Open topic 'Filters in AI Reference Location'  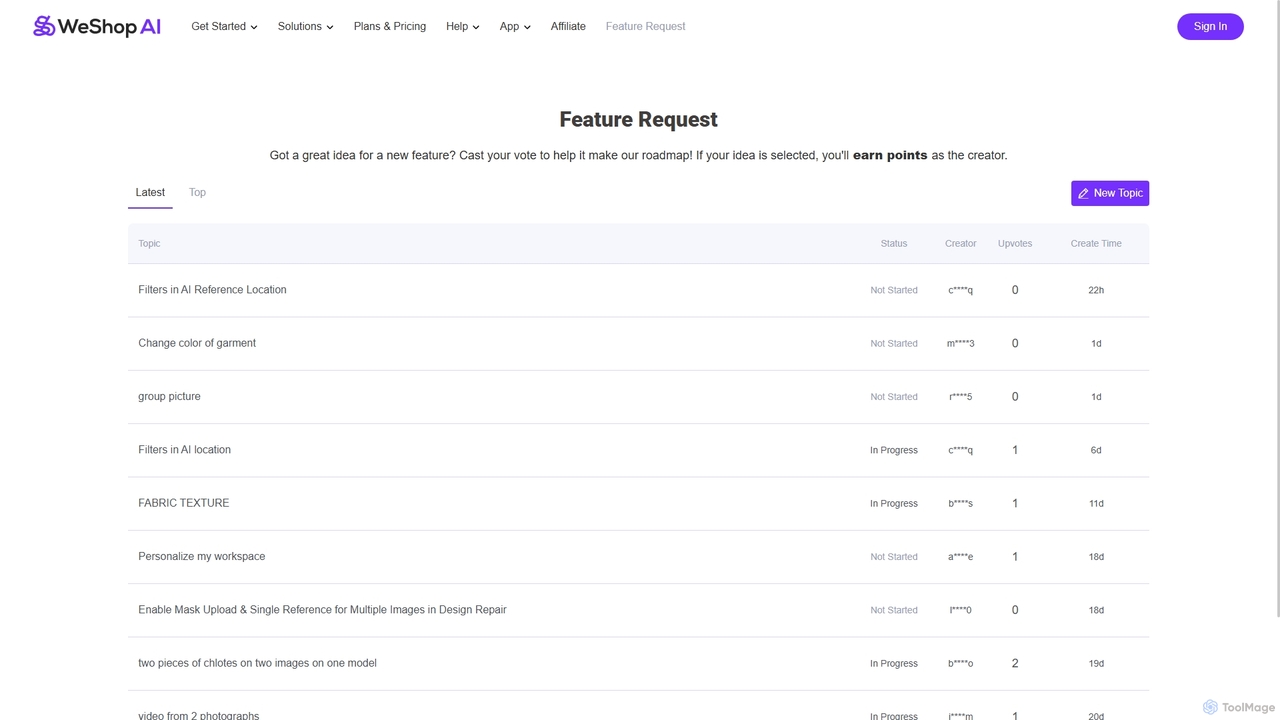212,290
